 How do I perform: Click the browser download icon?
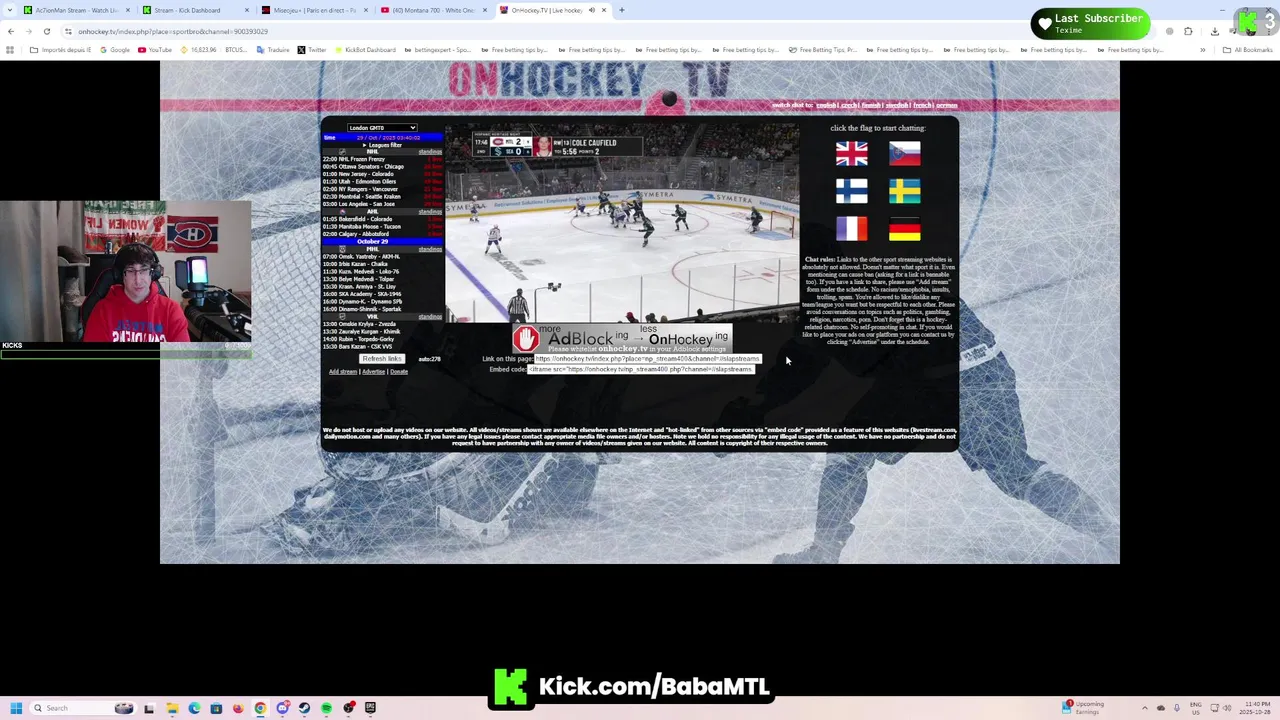1214,31
